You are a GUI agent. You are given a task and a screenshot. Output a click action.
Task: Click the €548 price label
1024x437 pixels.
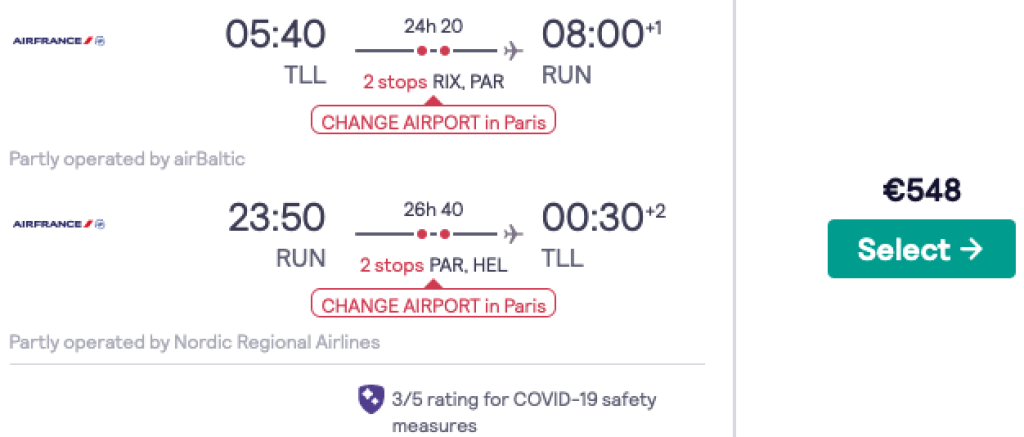click(921, 191)
